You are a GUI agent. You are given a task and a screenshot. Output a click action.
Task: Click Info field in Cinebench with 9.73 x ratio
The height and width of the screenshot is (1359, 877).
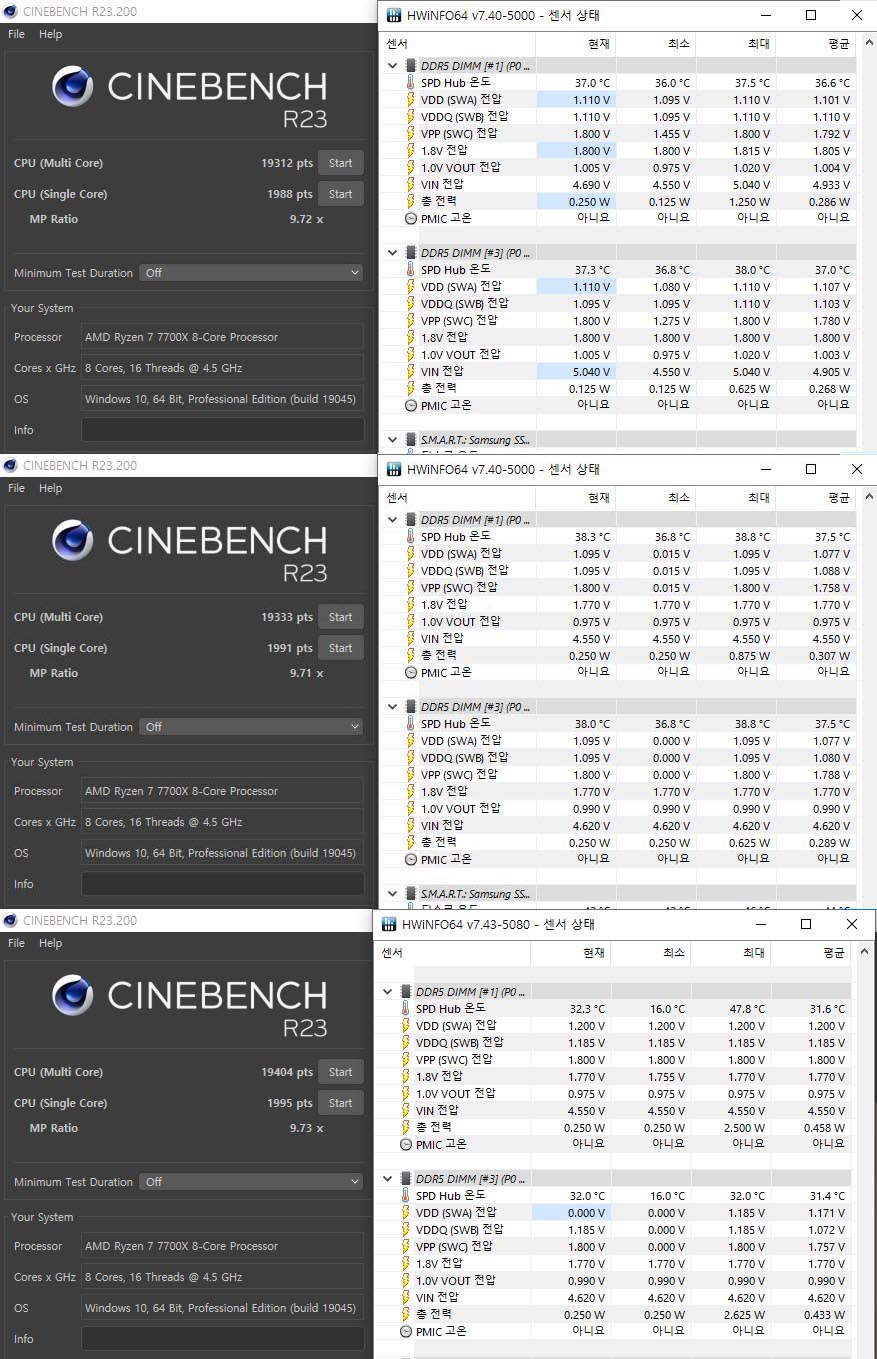point(222,1338)
